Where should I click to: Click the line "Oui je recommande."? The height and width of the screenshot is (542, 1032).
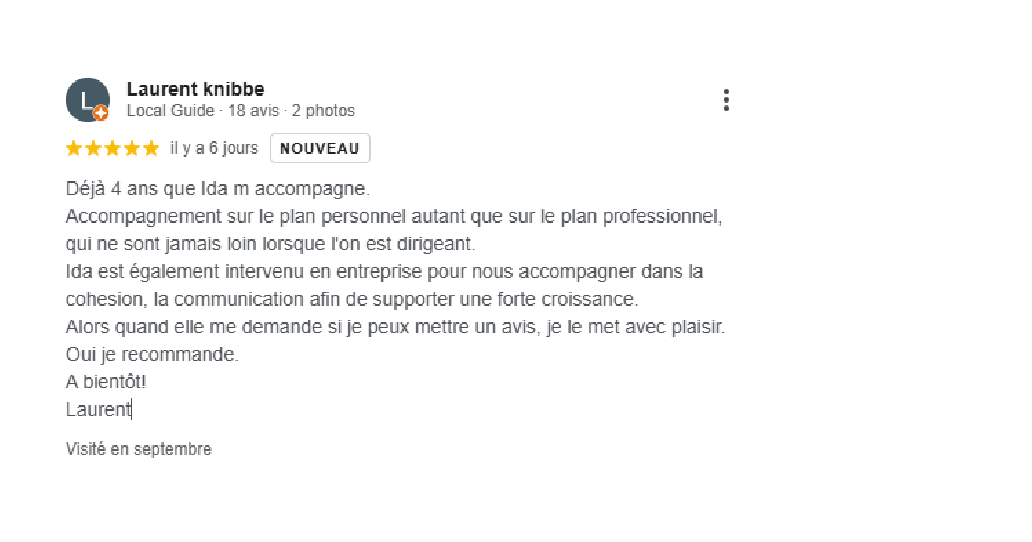pyautogui.click(x=152, y=355)
